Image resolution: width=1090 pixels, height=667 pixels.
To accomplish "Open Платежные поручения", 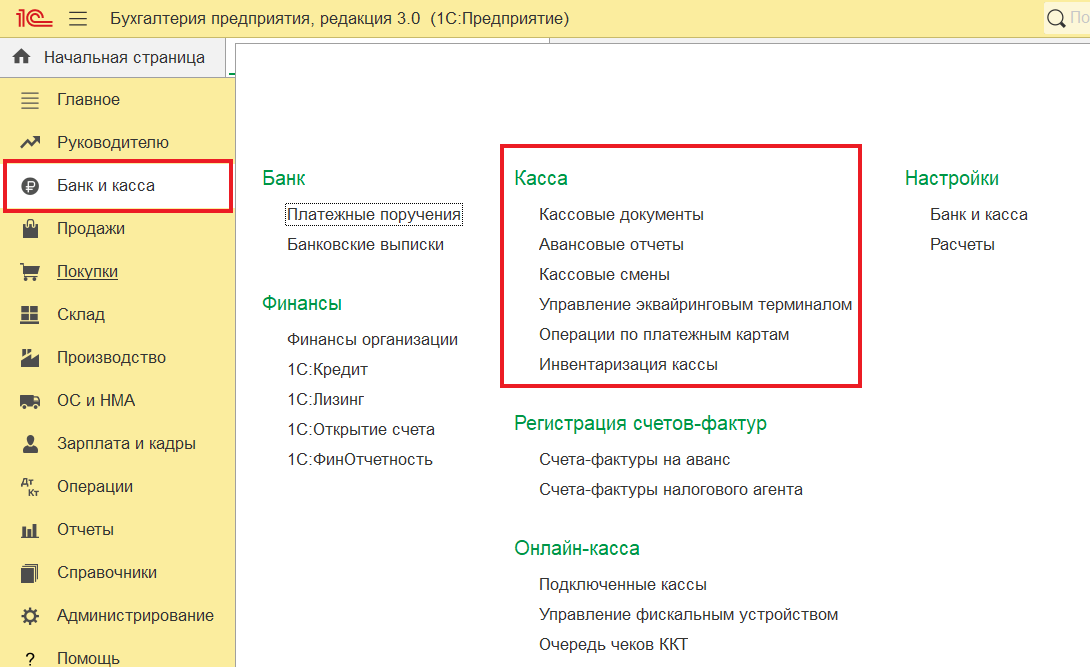I will pos(374,215).
